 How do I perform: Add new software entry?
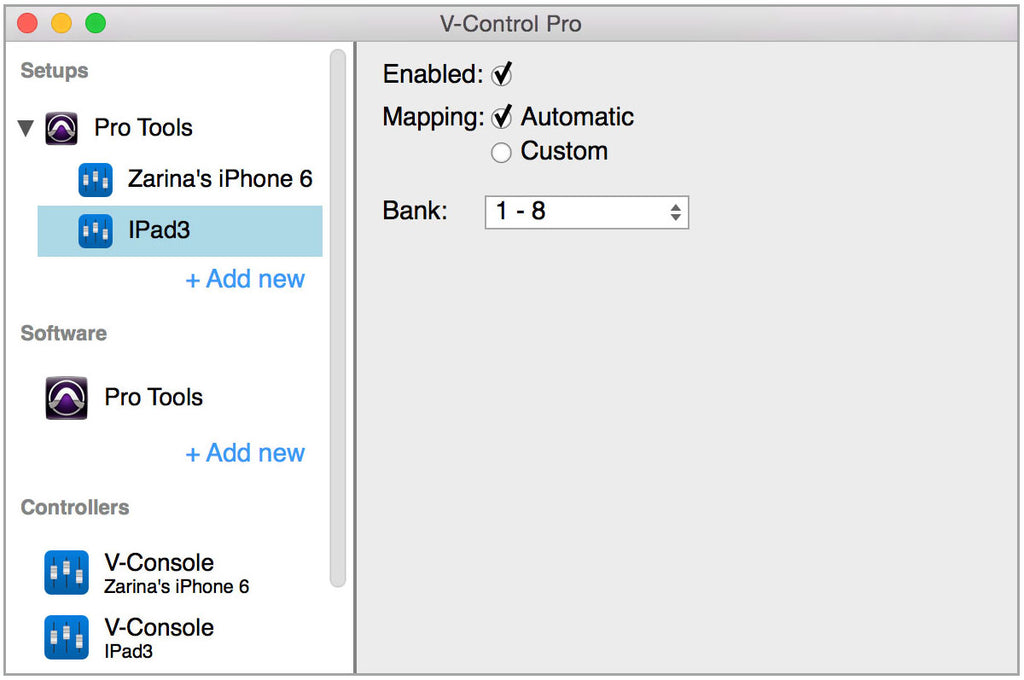pos(246,453)
